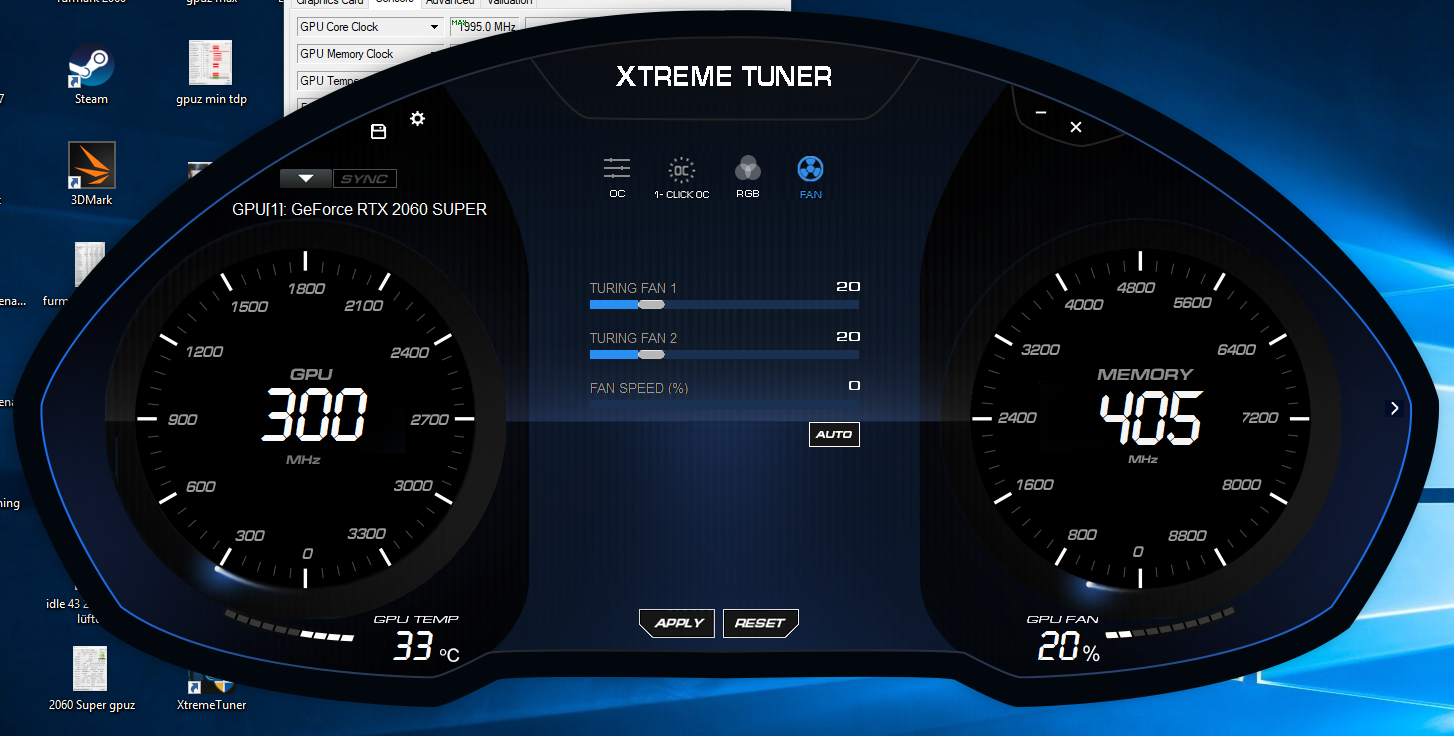Click the GPU[1]: GeForce RTX 2060 SUPER label
Screen dimensions: 1454x736
[360, 210]
